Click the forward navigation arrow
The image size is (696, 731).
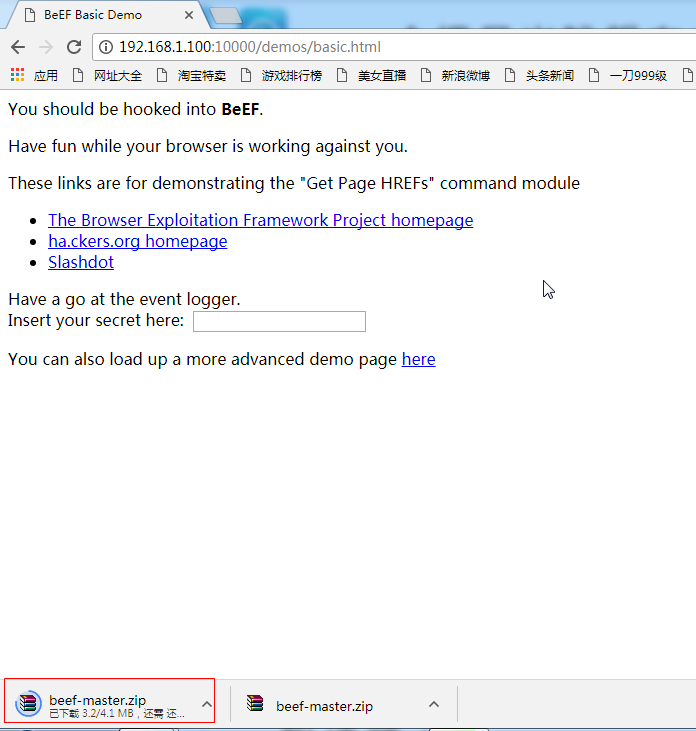click(x=46, y=47)
